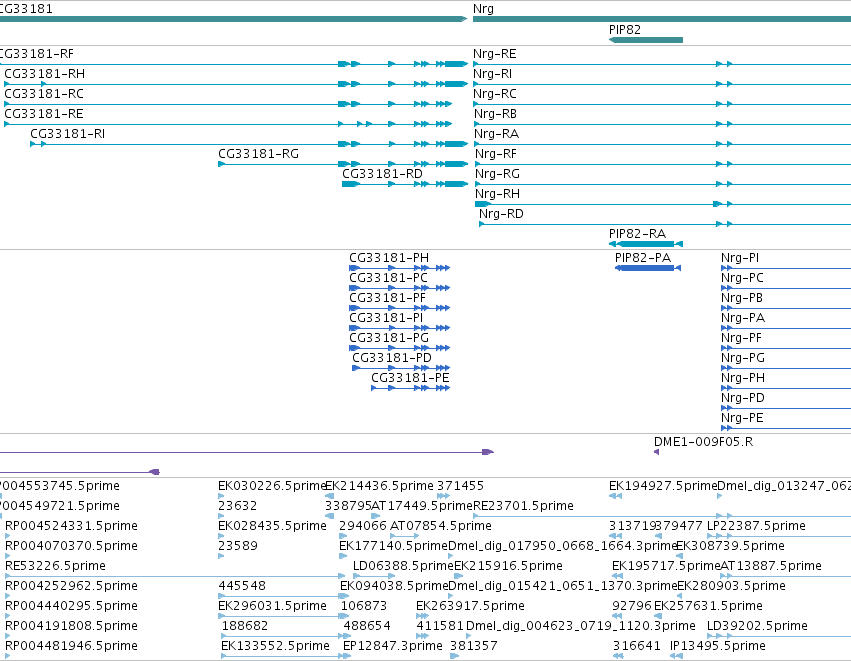Select EST LD39202.5prime label
The image size is (851, 661).
[x=757, y=626]
